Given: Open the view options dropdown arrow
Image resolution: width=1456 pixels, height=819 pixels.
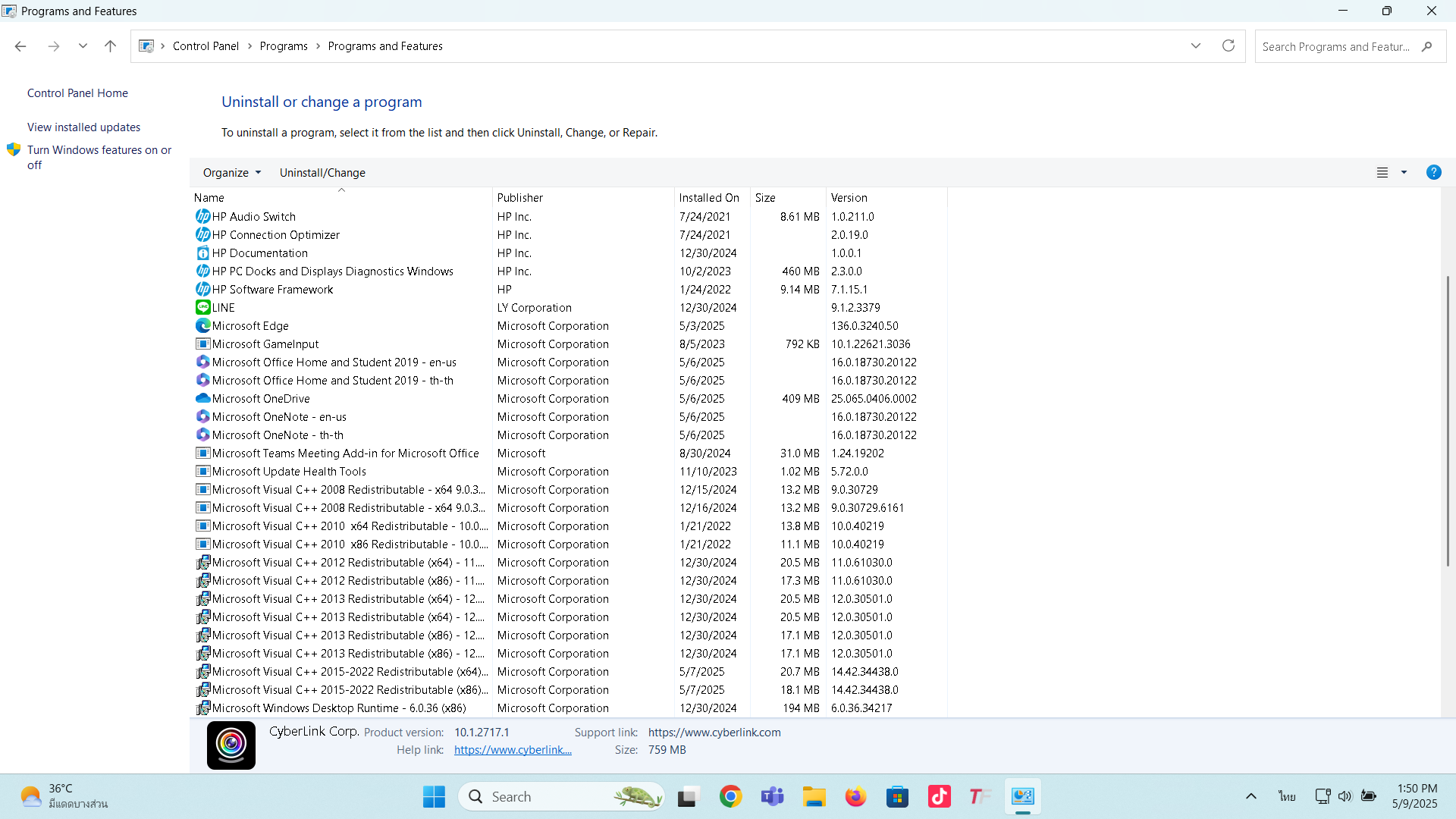Looking at the screenshot, I should click(1404, 173).
